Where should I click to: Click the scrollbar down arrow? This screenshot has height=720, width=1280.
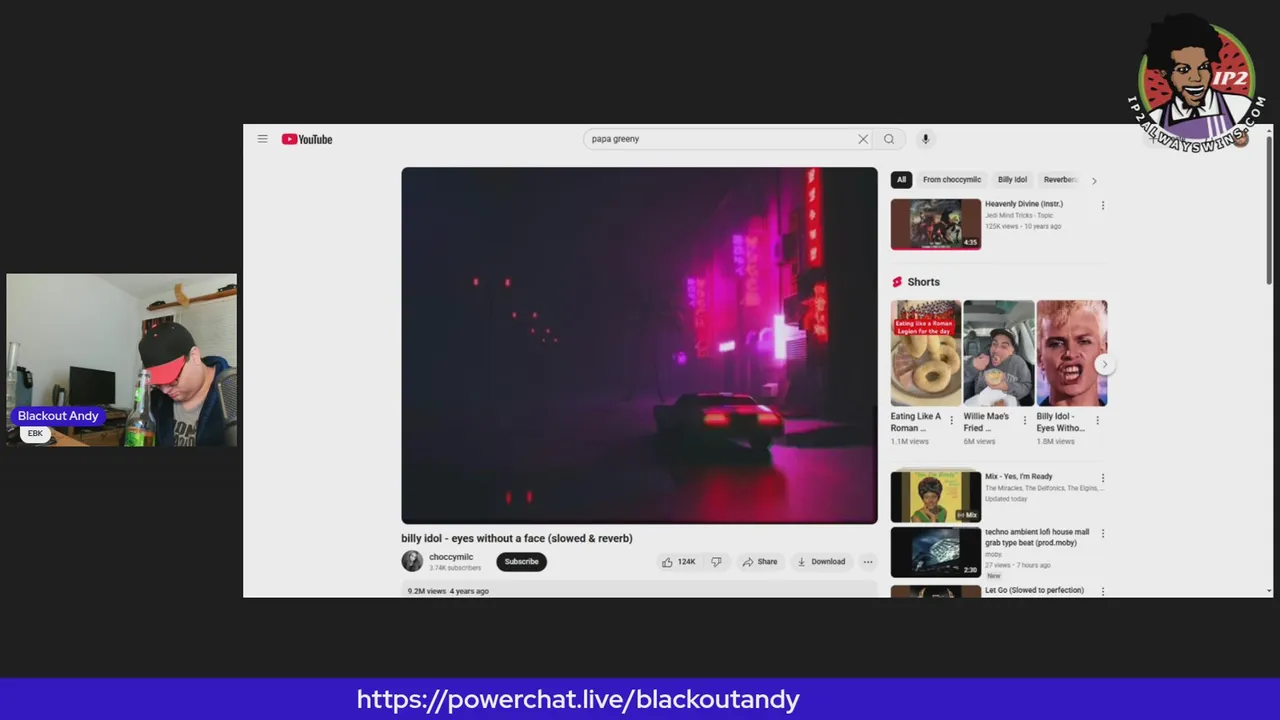1269,591
